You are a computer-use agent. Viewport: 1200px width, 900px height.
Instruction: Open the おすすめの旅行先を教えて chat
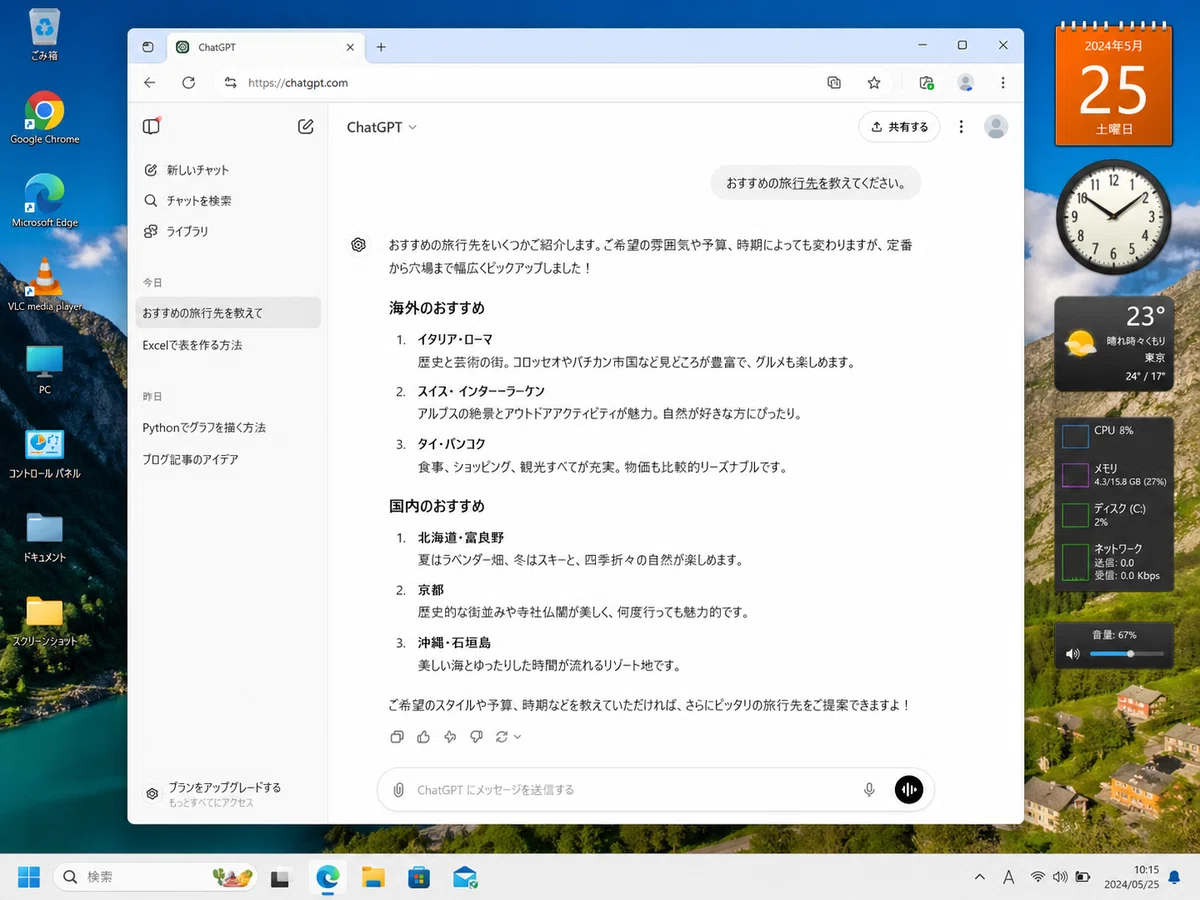point(228,313)
